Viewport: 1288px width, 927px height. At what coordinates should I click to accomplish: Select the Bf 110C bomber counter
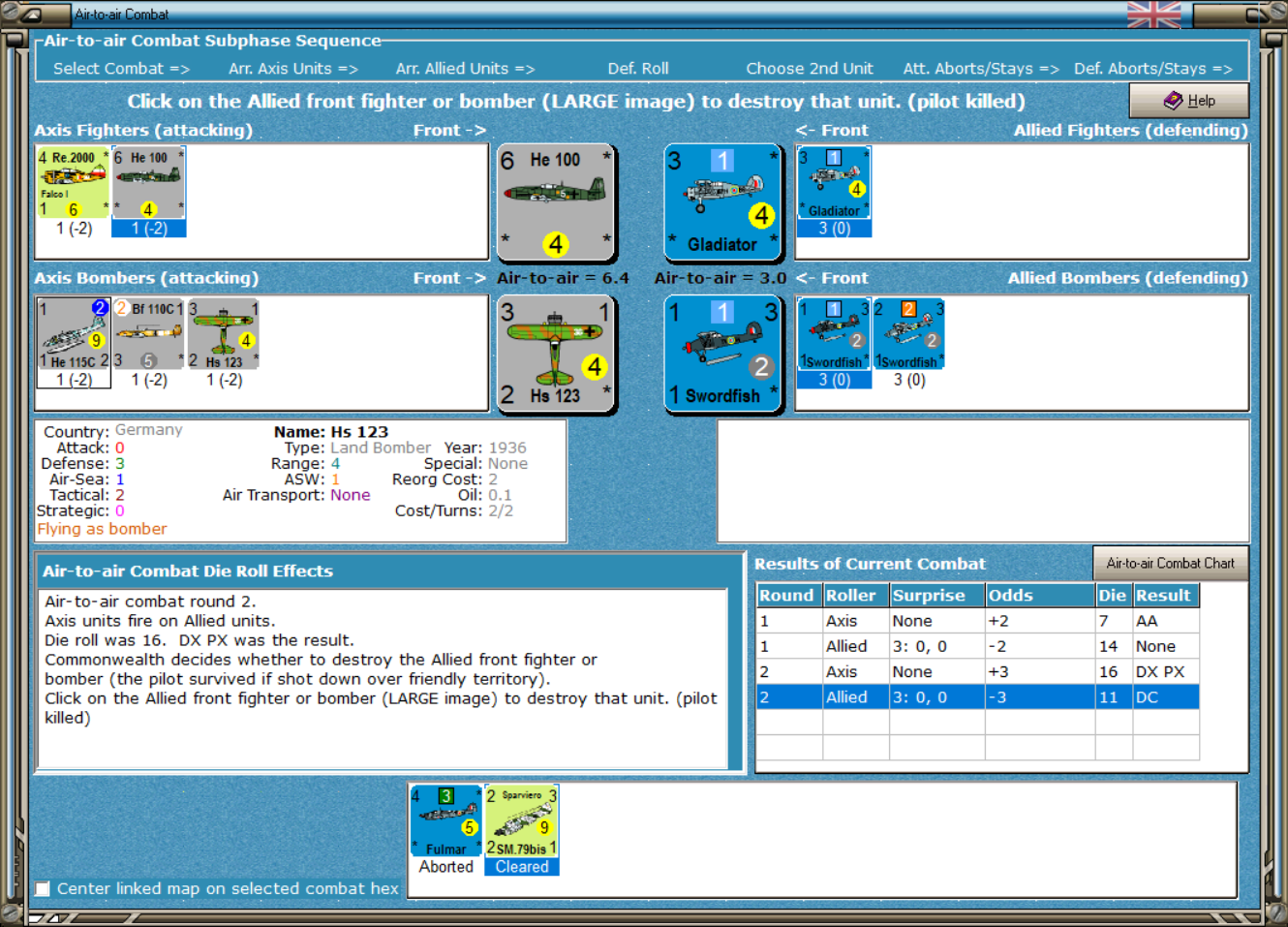coord(148,333)
